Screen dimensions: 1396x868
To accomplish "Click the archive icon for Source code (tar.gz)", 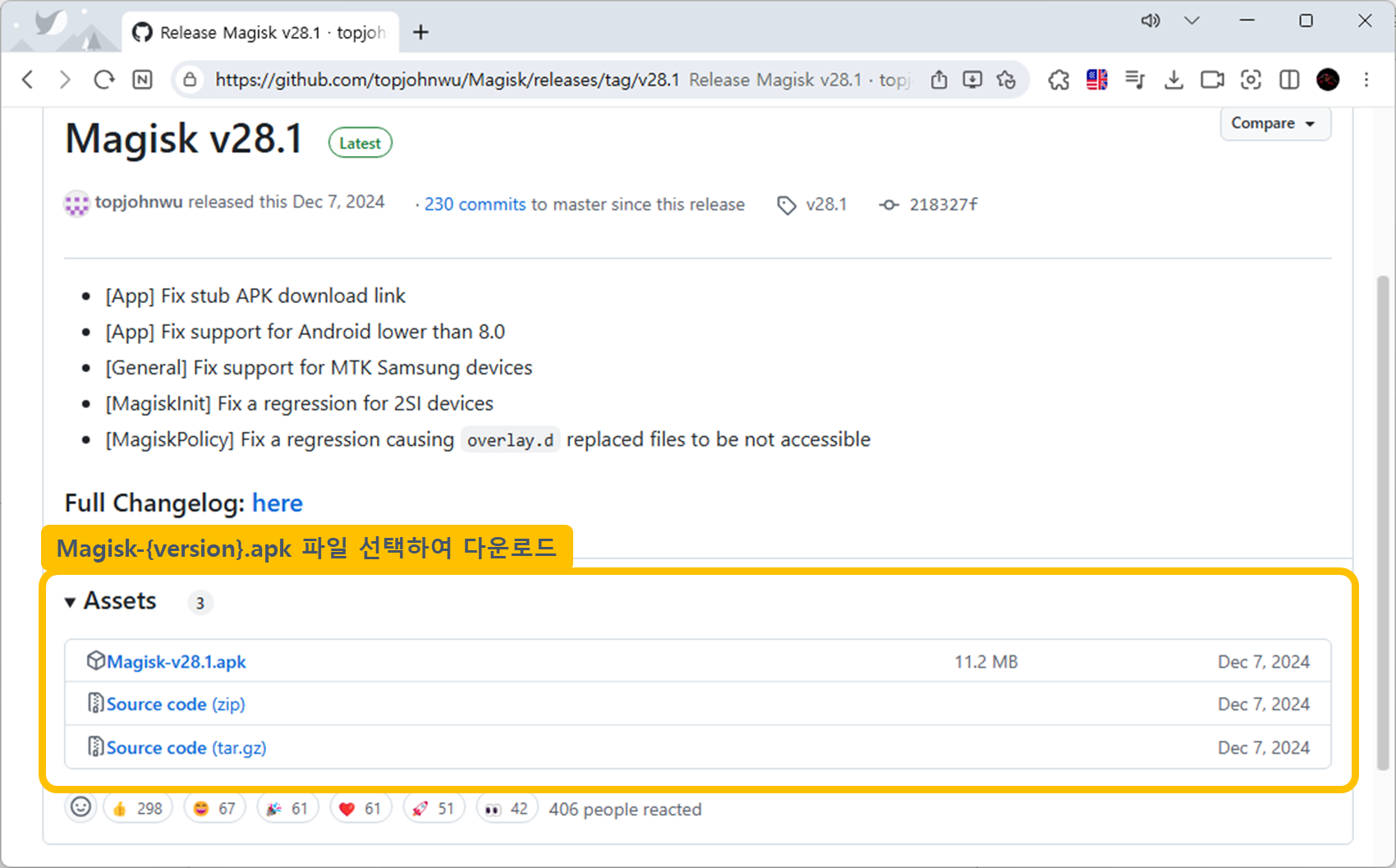I will [96, 746].
